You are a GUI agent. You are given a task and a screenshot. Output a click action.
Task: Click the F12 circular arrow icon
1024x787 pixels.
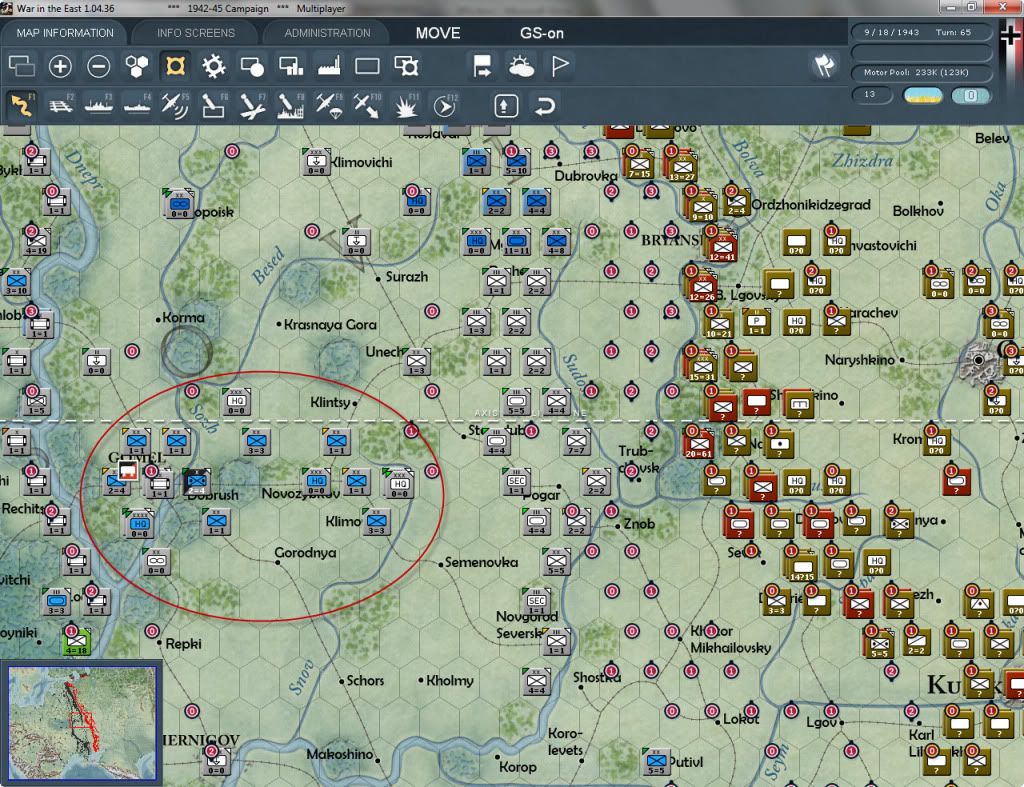pyautogui.click(x=445, y=105)
